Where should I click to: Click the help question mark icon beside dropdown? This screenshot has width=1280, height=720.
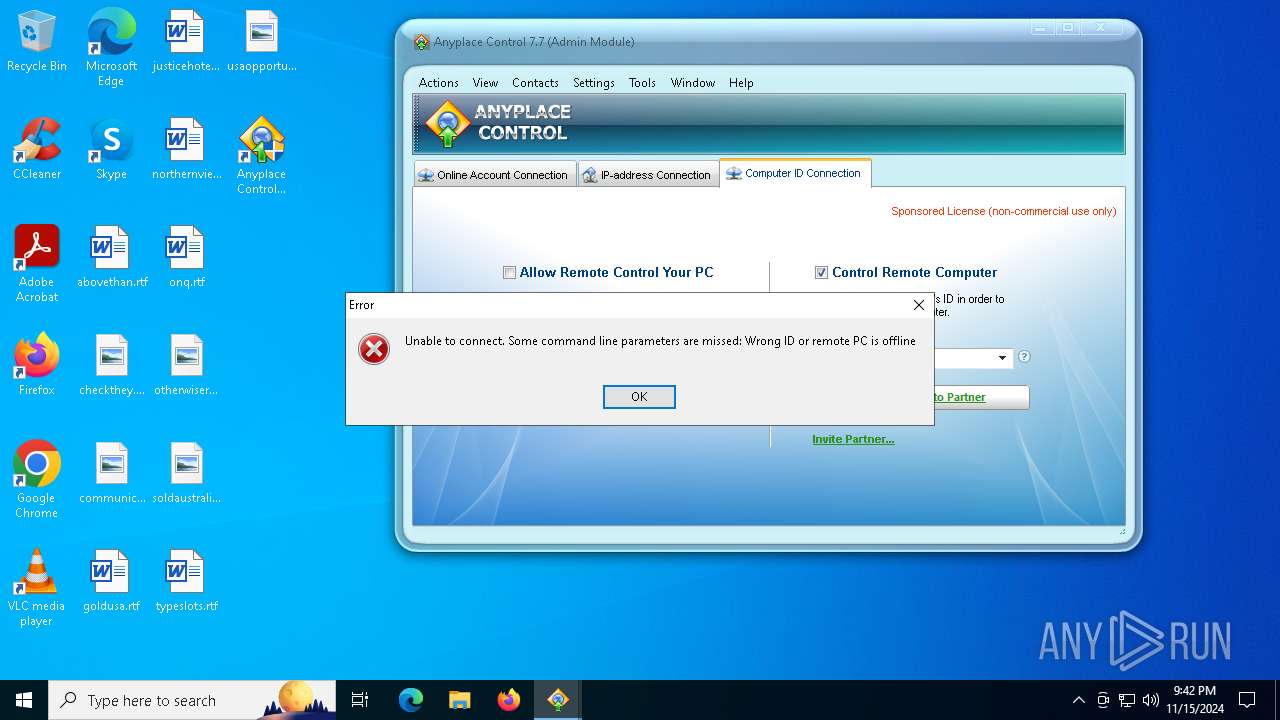[1024, 357]
